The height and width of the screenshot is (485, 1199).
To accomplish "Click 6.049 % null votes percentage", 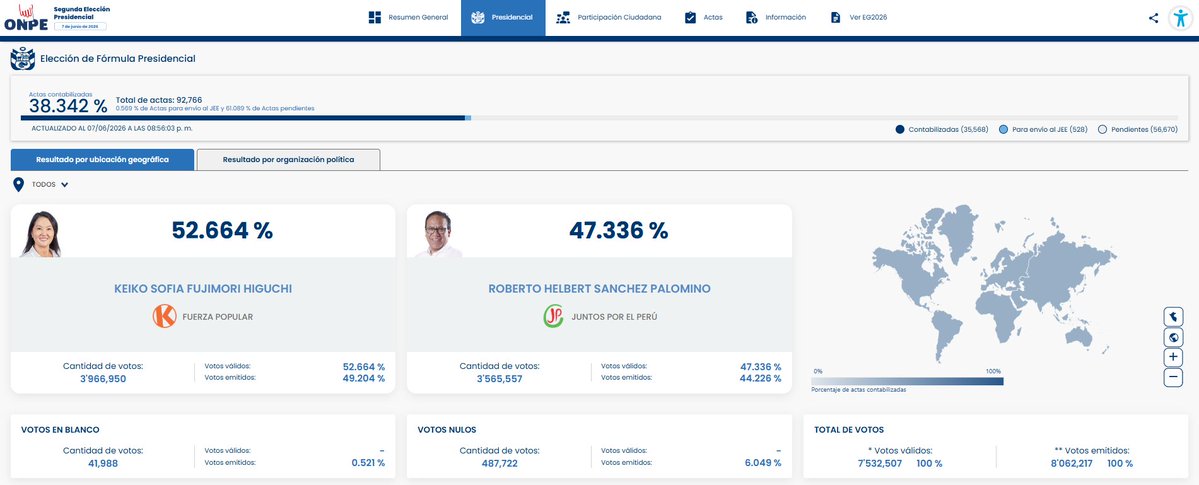I will 765,463.
